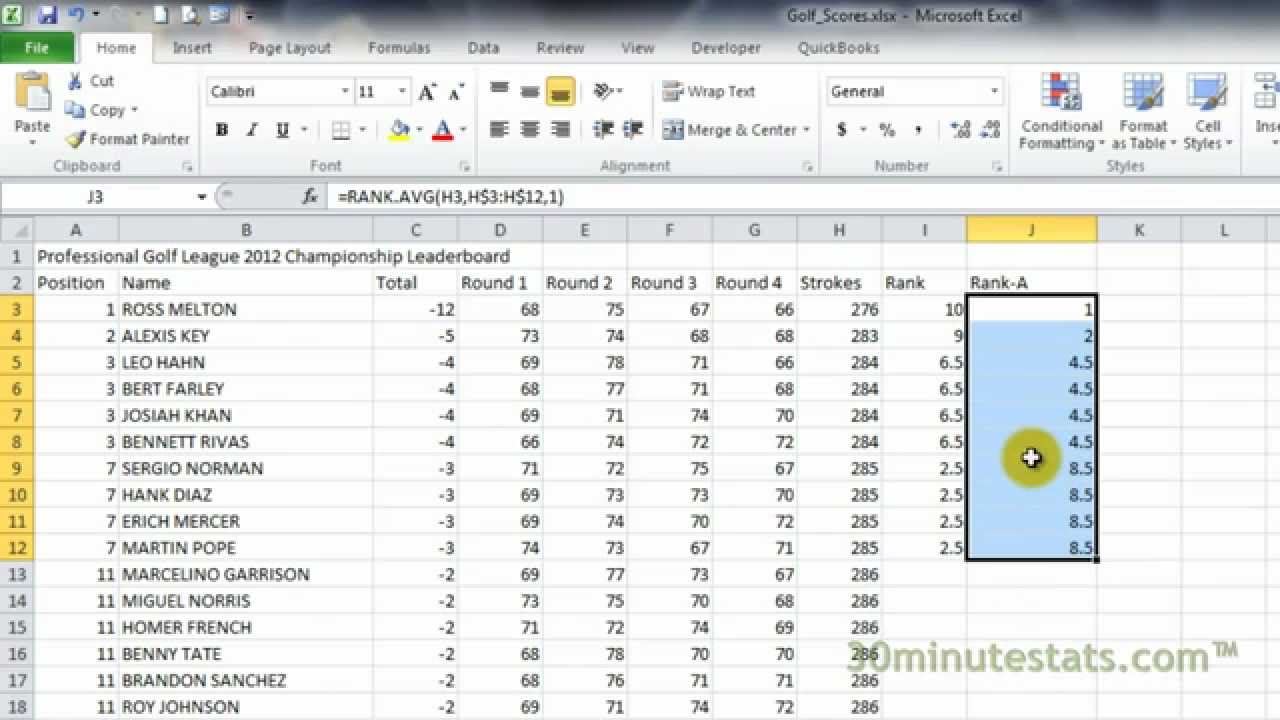The image size is (1280, 720).
Task: Apply Format Painter
Action: pyautogui.click(x=127, y=139)
